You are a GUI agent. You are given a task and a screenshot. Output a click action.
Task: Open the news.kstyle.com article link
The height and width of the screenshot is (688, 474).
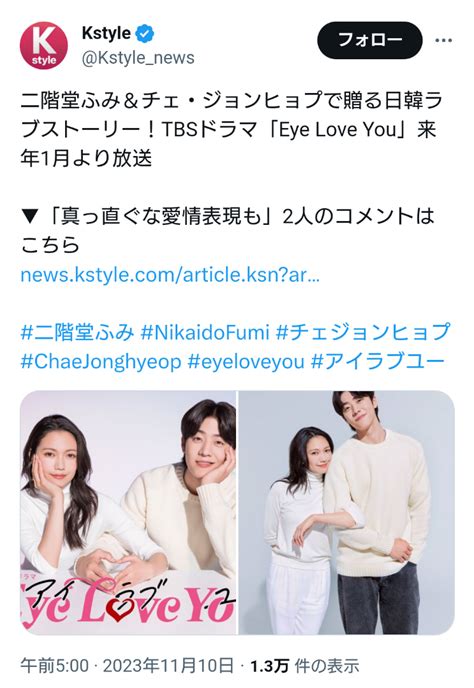(170, 275)
